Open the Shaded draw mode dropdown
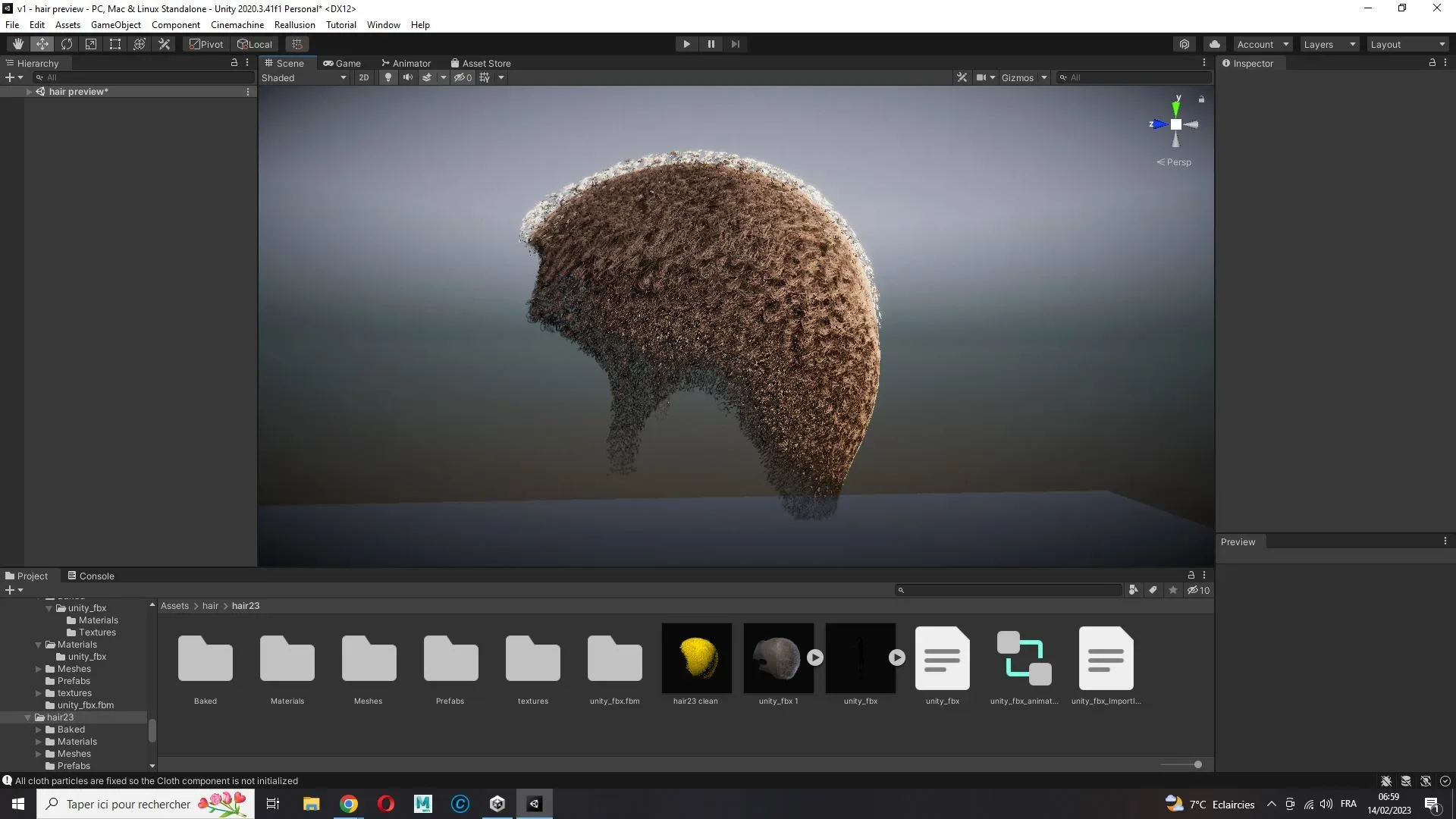1456x819 pixels. 304,77
